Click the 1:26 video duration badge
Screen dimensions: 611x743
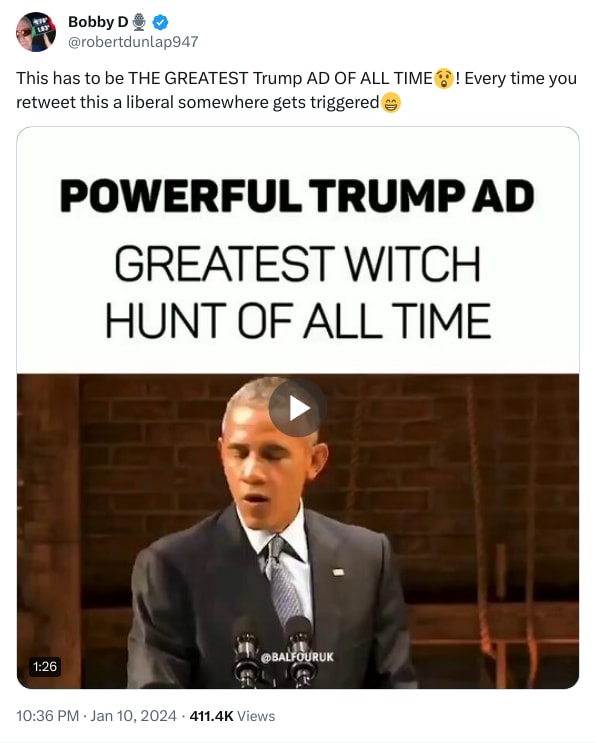point(45,666)
